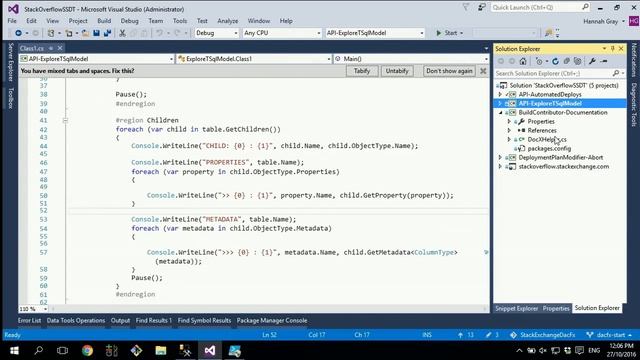Click the user account avatar HG
The height and width of the screenshot is (360, 640).
point(634,21)
